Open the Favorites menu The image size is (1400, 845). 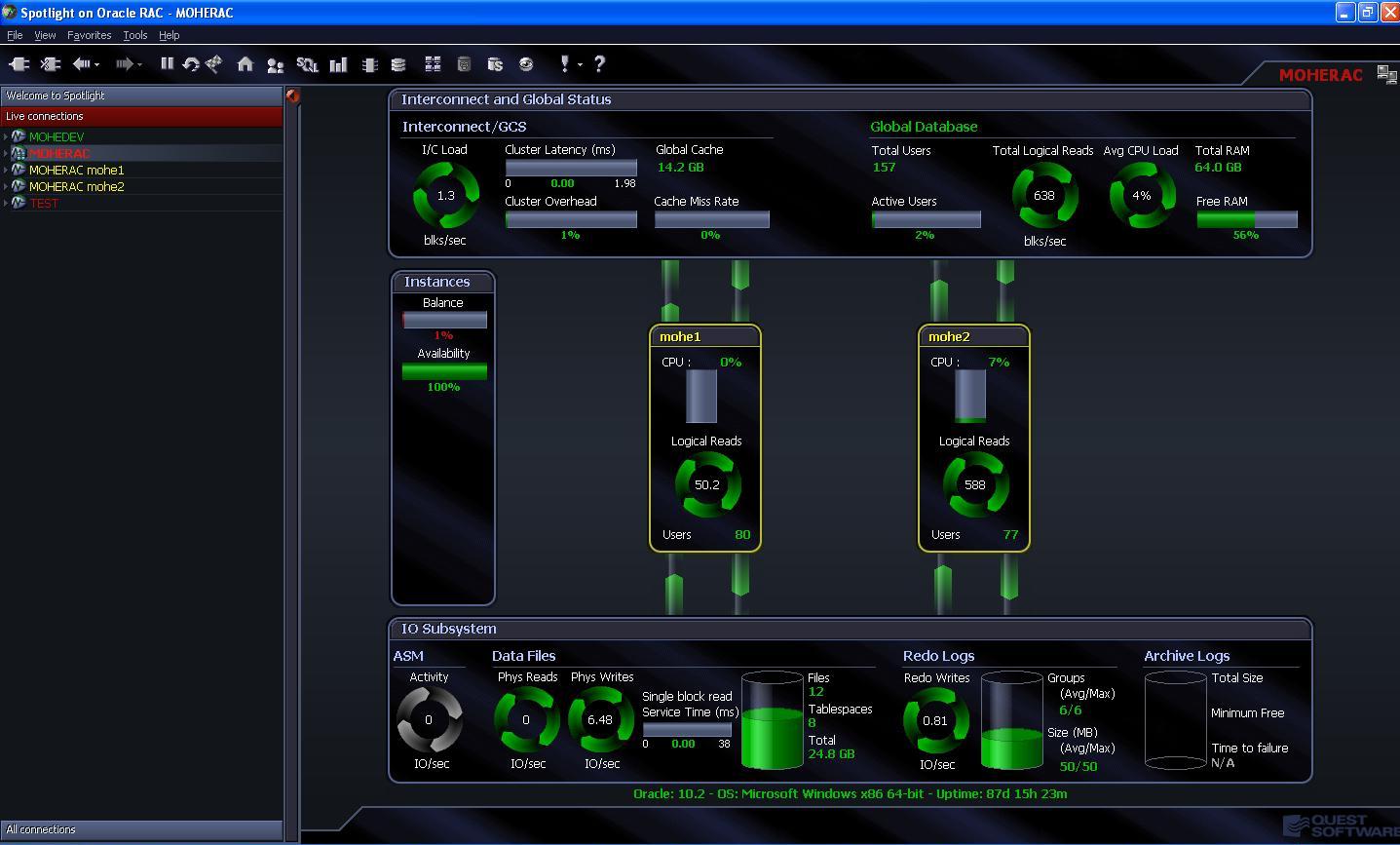[x=89, y=35]
